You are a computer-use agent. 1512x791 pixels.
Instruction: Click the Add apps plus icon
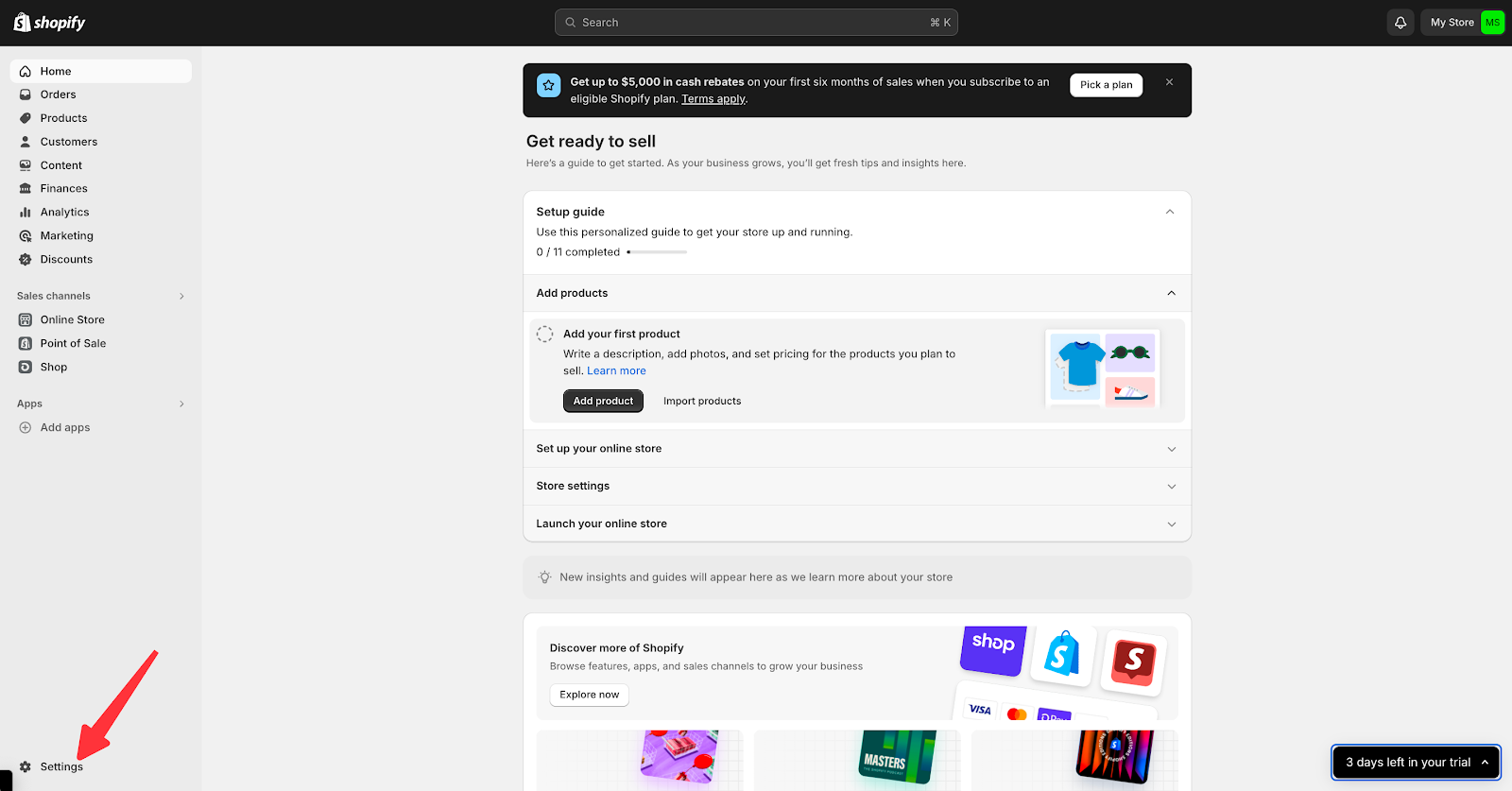coord(26,428)
